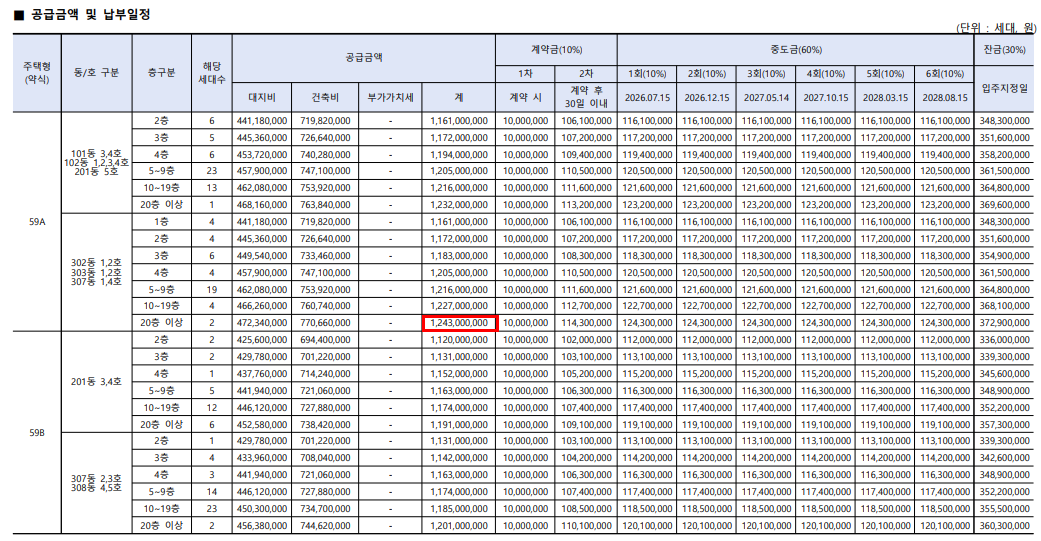Select the '층구분' column header

161,73
